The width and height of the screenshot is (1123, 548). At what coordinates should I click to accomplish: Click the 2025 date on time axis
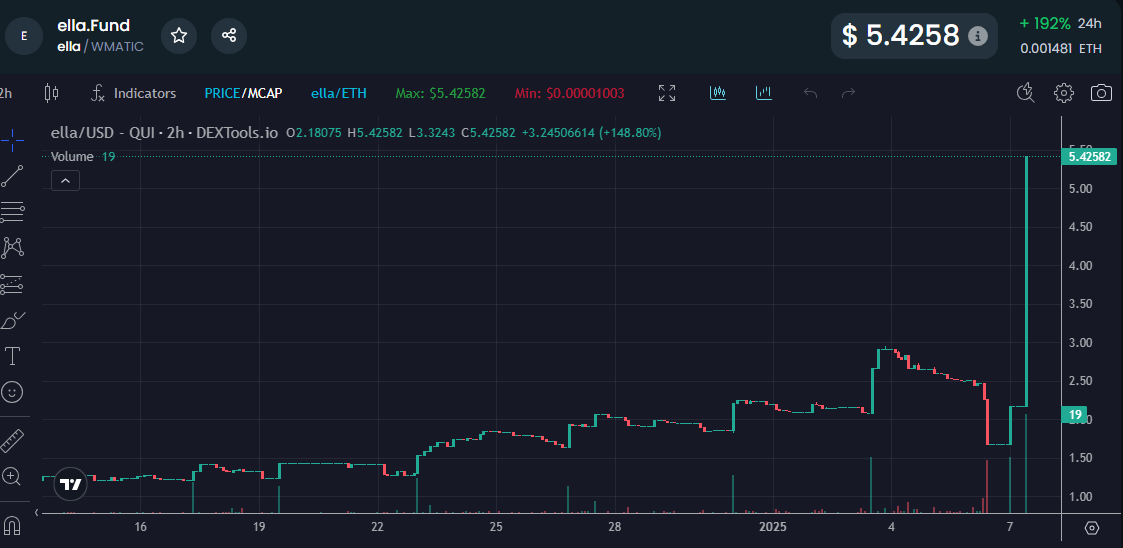(773, 527)
